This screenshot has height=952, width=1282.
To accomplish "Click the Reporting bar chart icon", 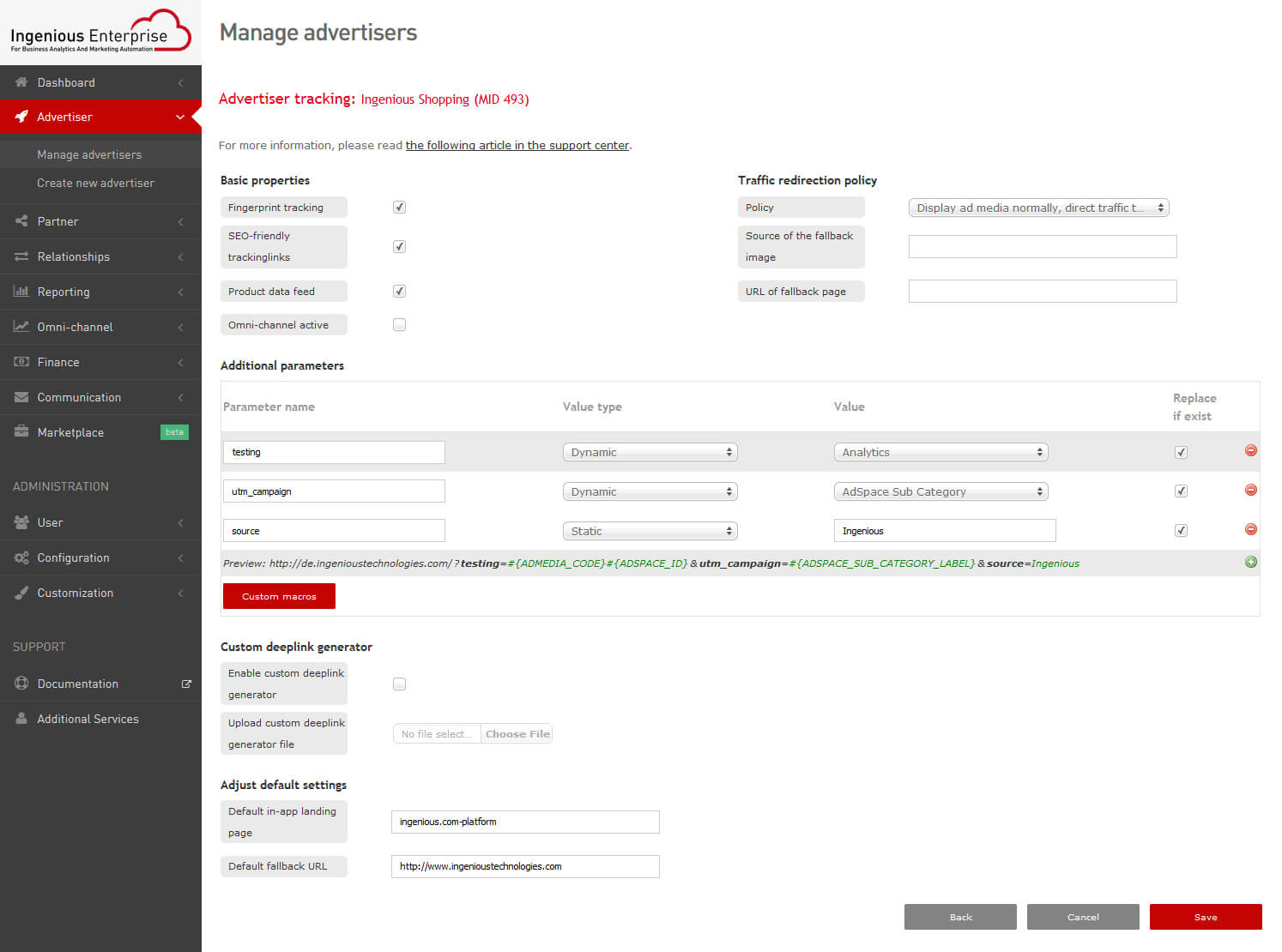I will (21, 292).
